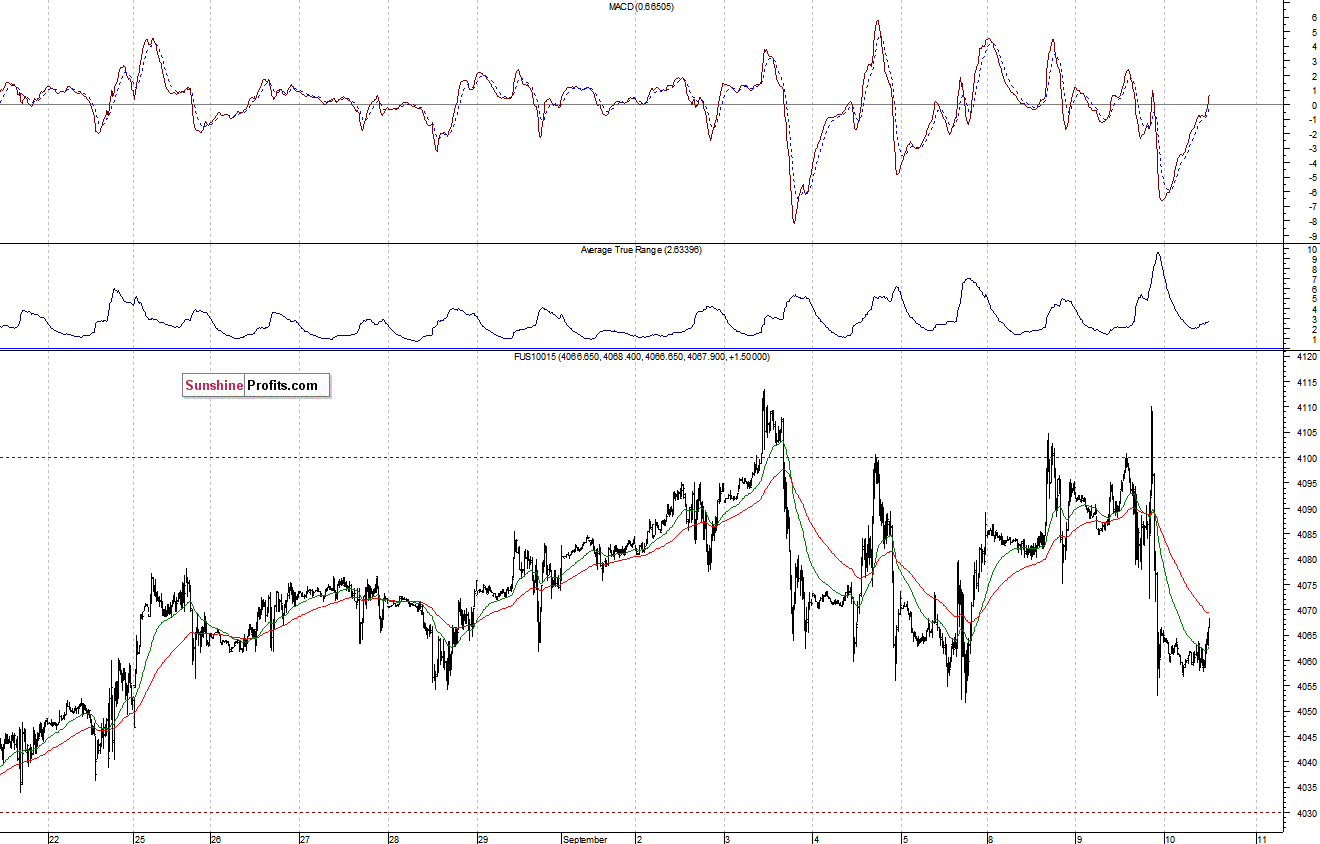
Task: Click the -7 label on MACD axis
Action: [x=1311, y=207]
